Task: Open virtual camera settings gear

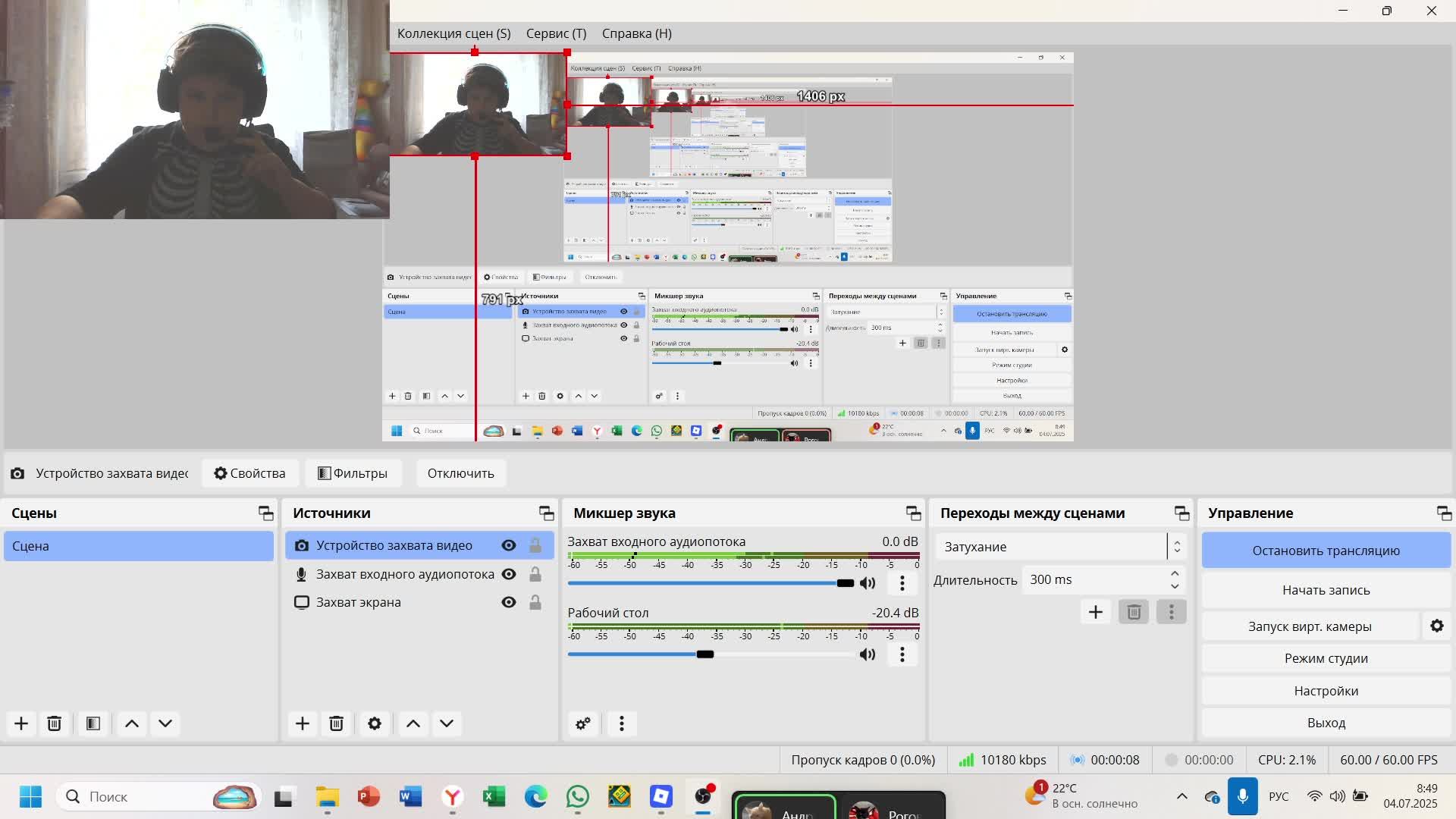Action: [1436, 626]
